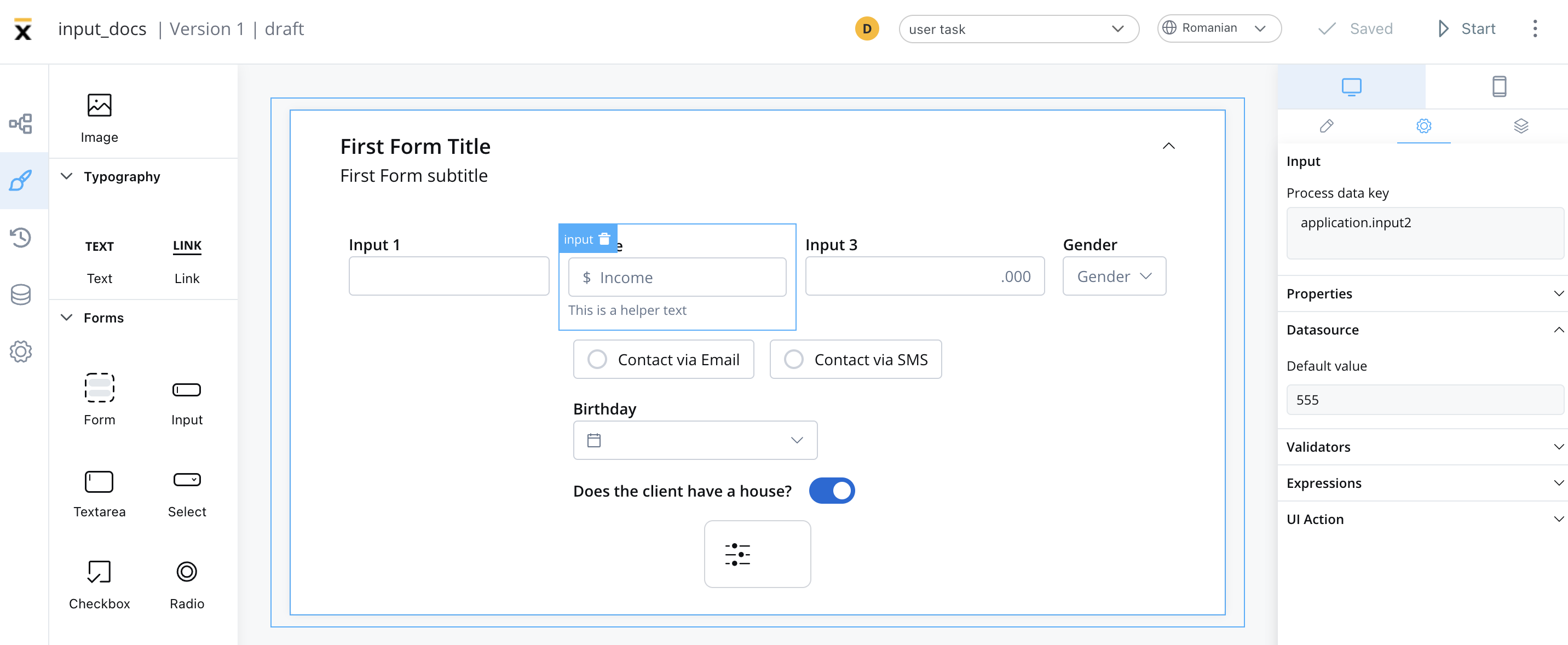Click the user avatar D
The width and height of the screenshot is (1568, 645).
point(867,28)
